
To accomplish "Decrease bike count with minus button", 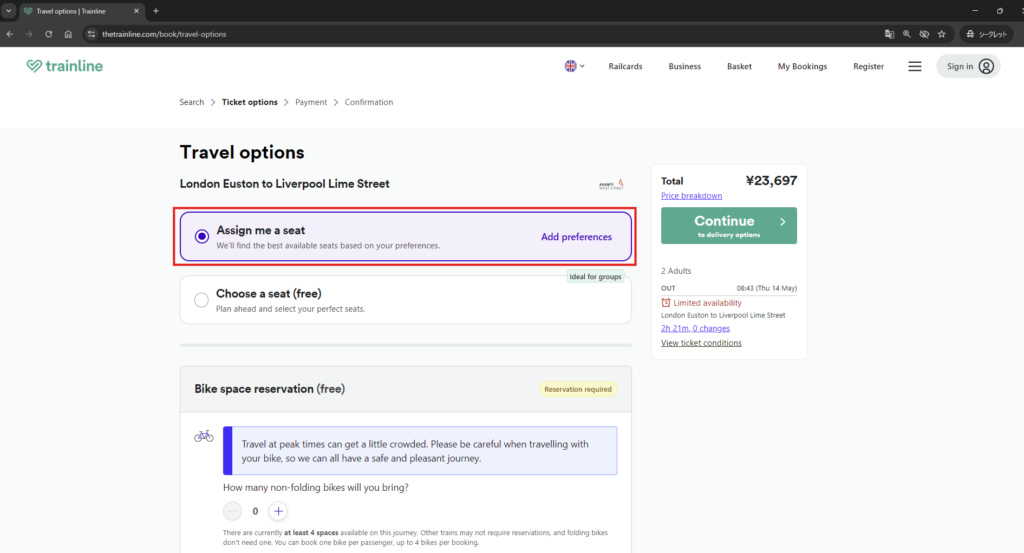I will 233,511.
